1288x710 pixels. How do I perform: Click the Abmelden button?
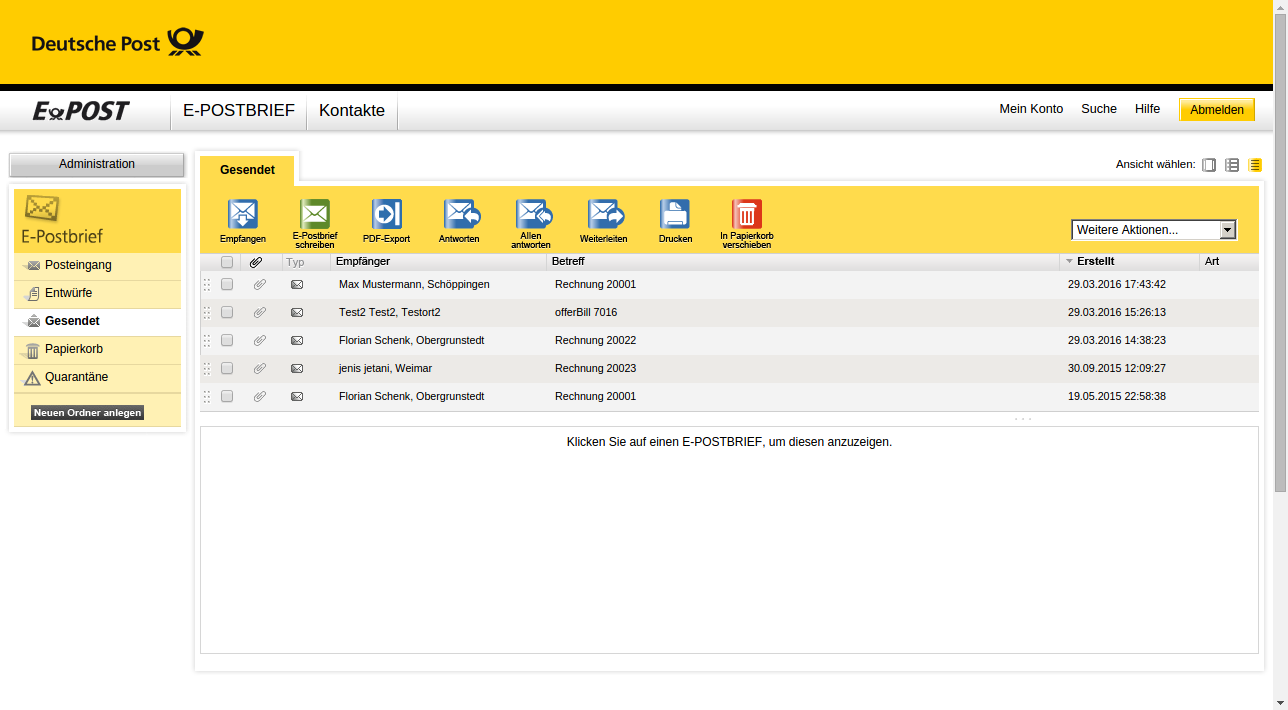[x=1217, y=110]
